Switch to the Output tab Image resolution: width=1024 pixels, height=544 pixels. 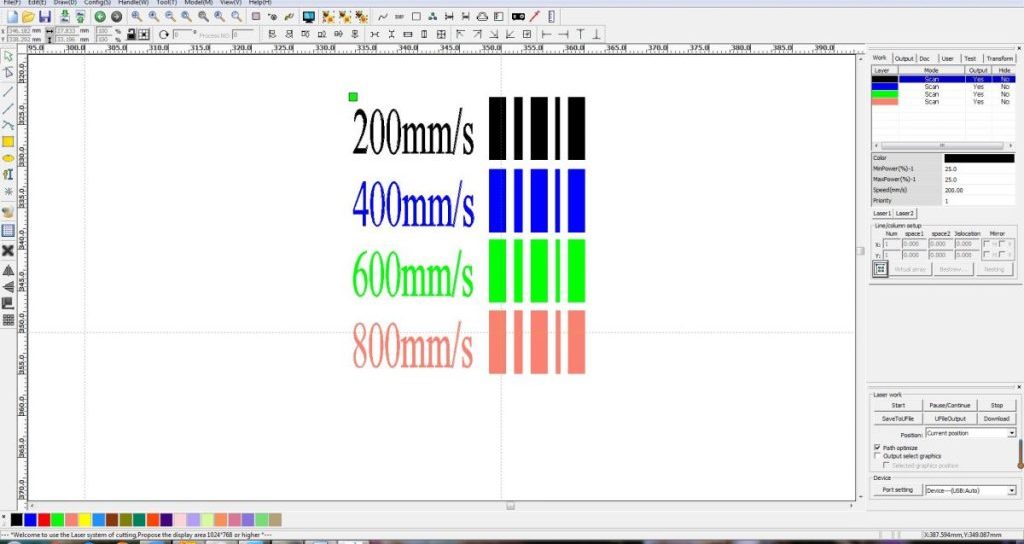coord(904,59)
